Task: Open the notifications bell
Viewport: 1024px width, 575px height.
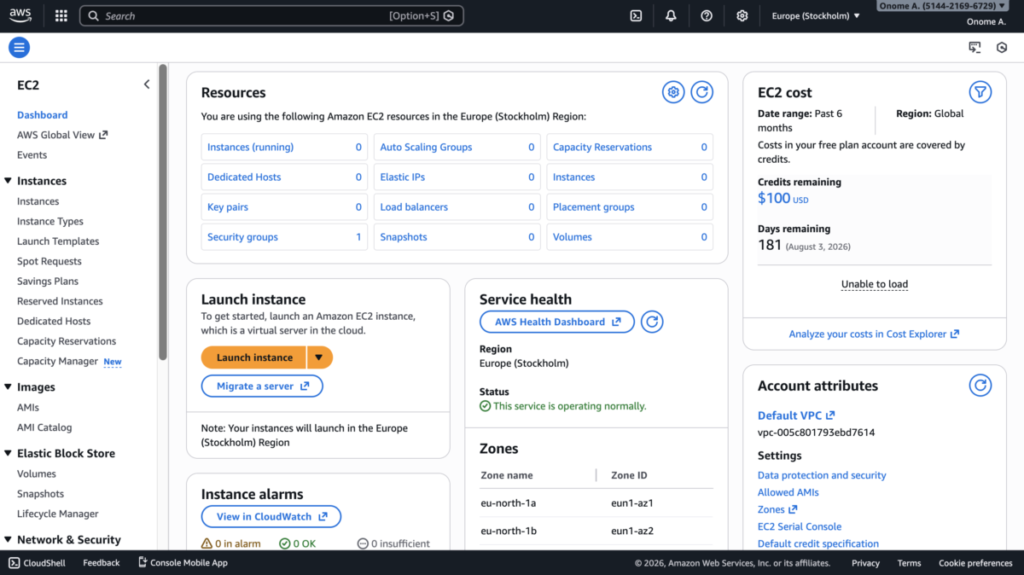Action: (671, 16)
